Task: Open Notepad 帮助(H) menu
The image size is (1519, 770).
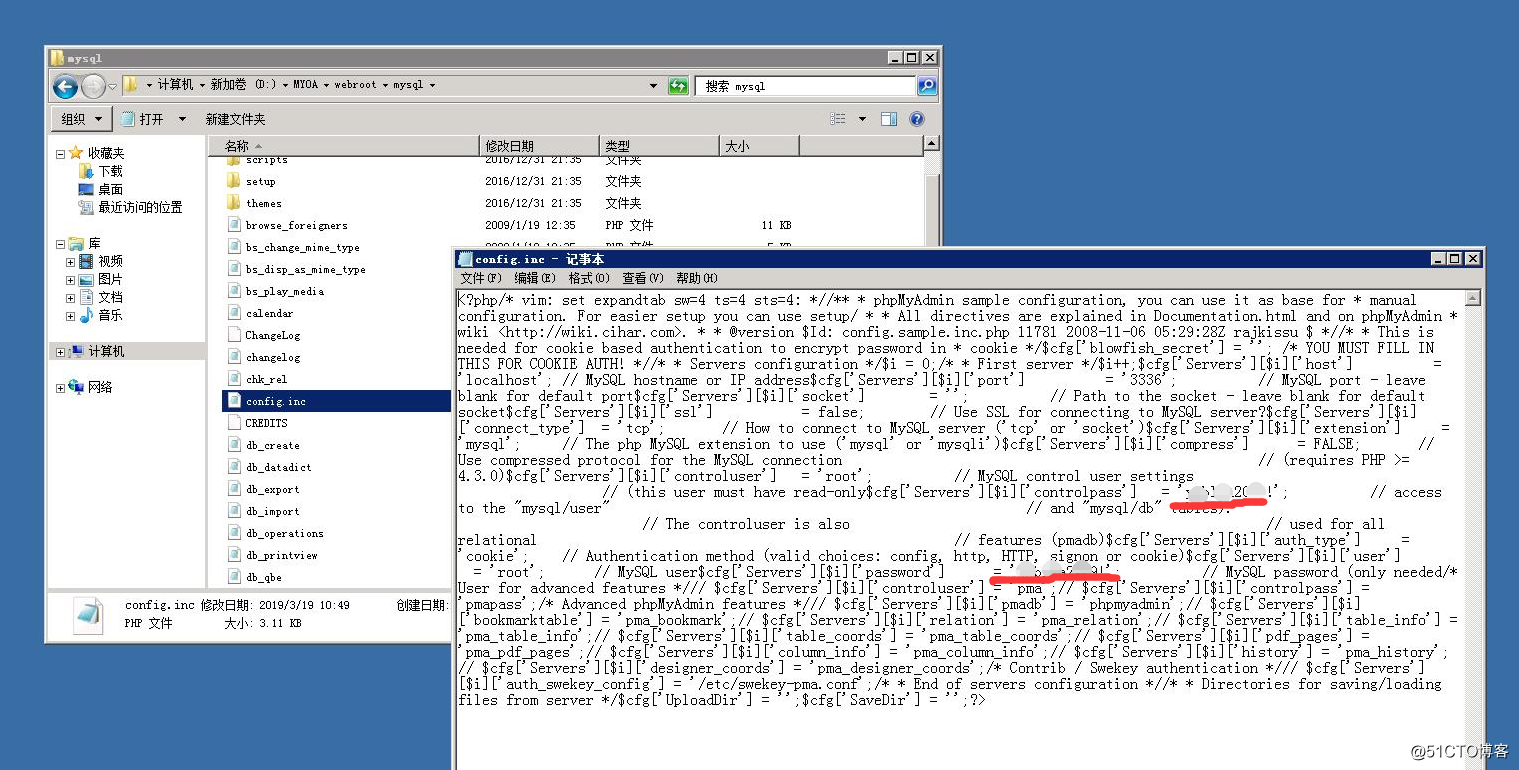Action: pyautogui.click(x=697, y=278)
